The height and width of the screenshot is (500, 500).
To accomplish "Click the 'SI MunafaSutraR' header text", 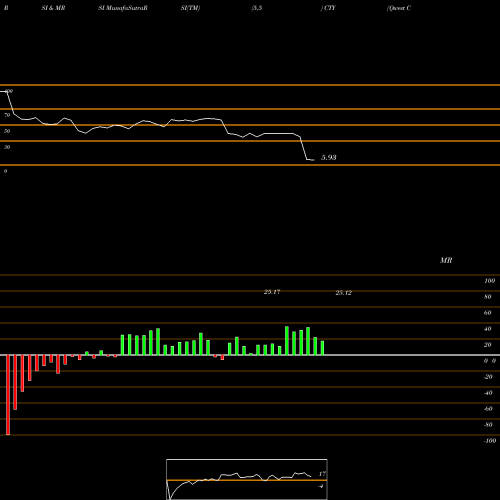I will click(x=123, y=8).
